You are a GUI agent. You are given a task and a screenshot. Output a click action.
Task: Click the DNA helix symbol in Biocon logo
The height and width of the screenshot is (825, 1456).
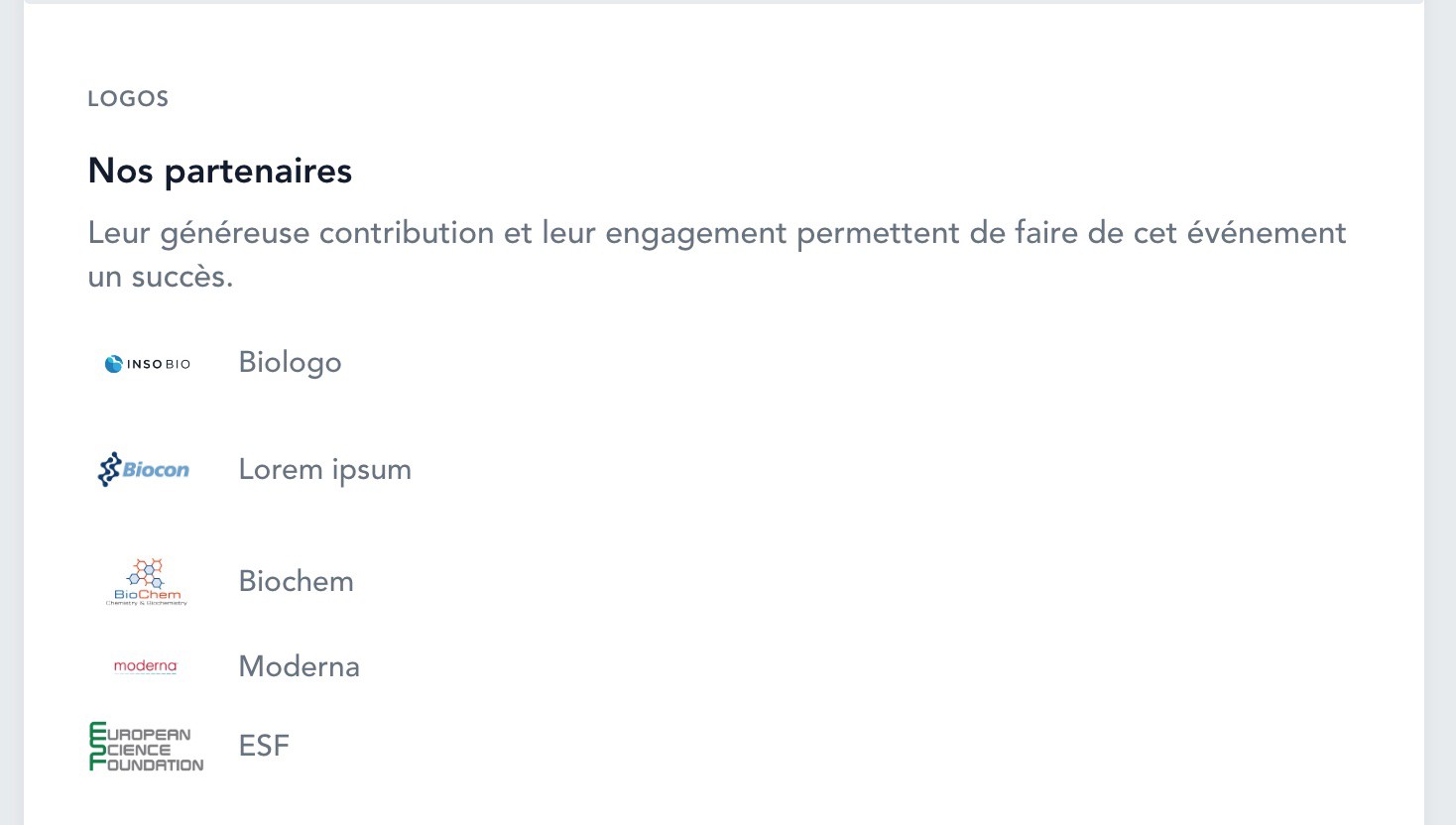109,470
